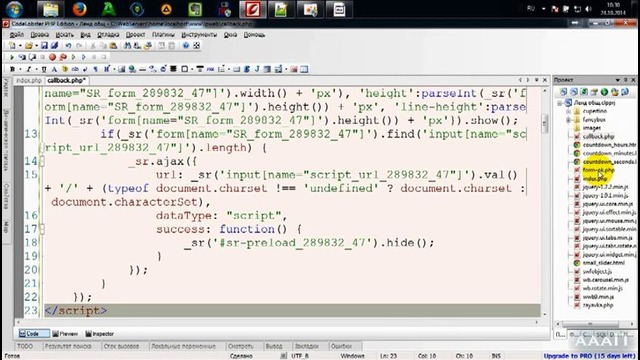Switch to Preview view
Image resolution: width=640 pixels, height=360 pixels.
coord(65,334)
